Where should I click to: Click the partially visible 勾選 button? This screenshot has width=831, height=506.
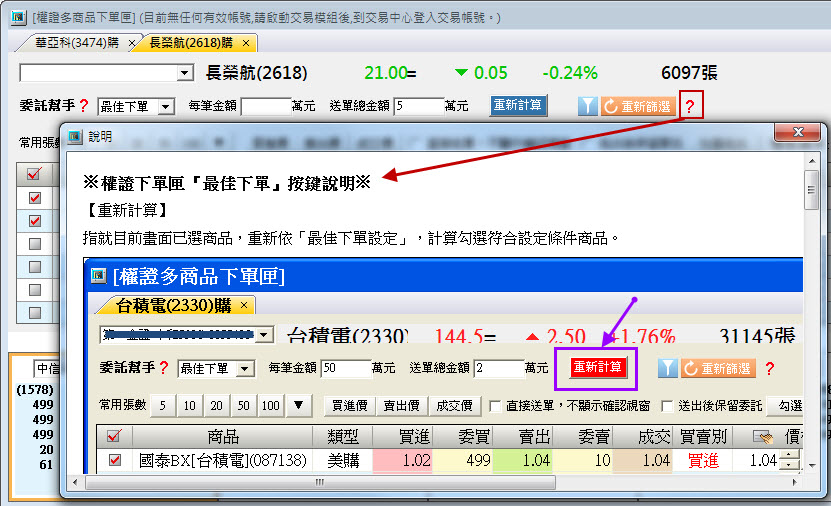pyautogui.click(x=786, y=406)
